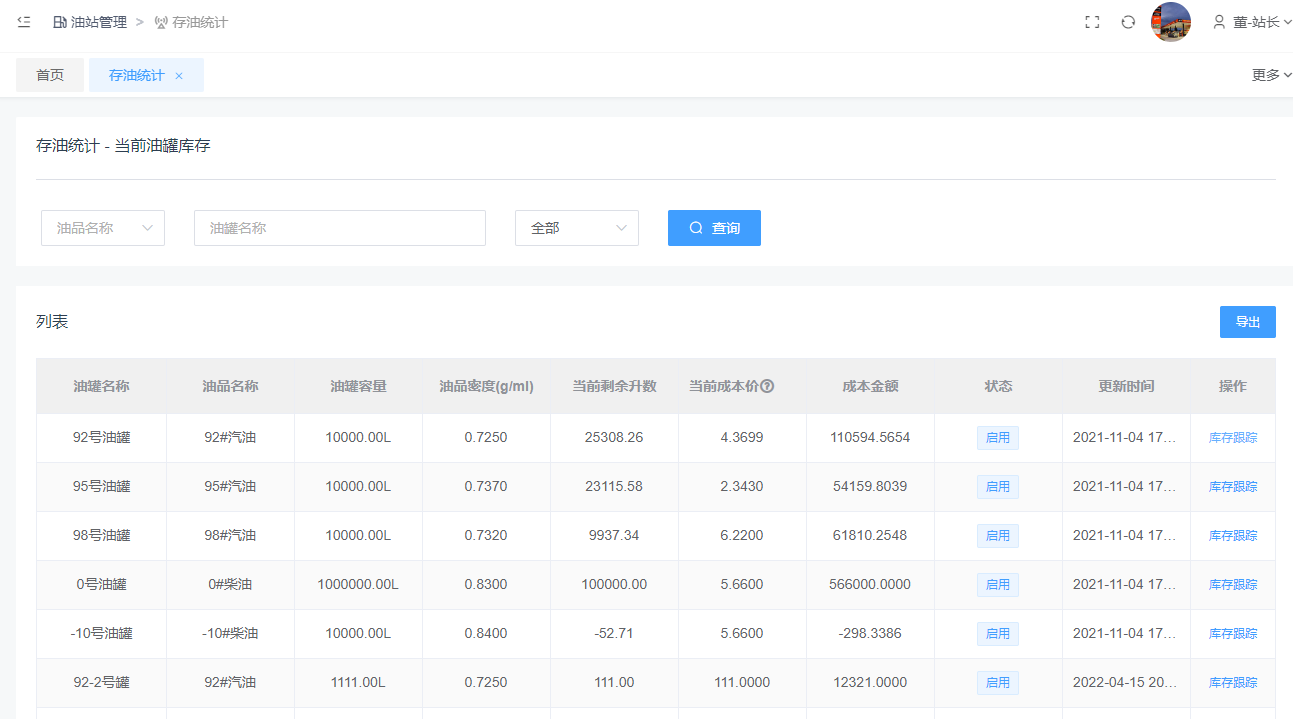Open 库存跟踪 for -10号油罐
The width and height of the screenshot is (1293, 719).
[1233, 634]
